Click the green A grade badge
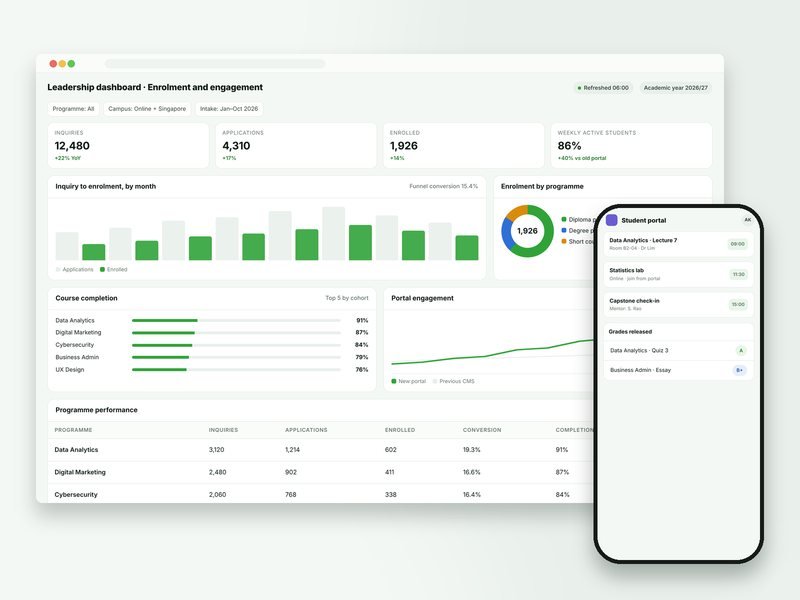This screenshot has height=600, width=800. pyautogui.click(x=741, y=351)
